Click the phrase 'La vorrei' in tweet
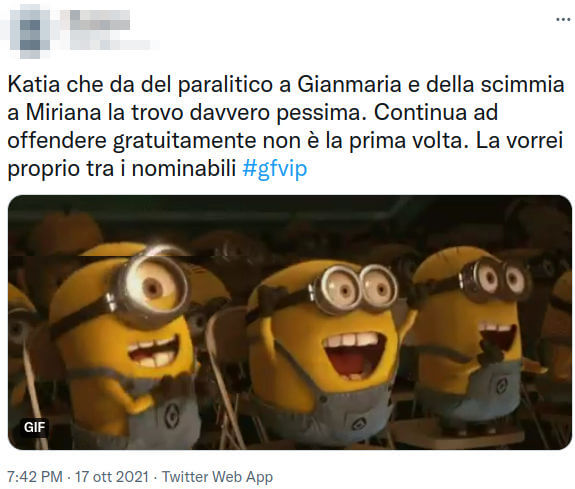This screenshot has width=575, height=489. click(519, 141)
